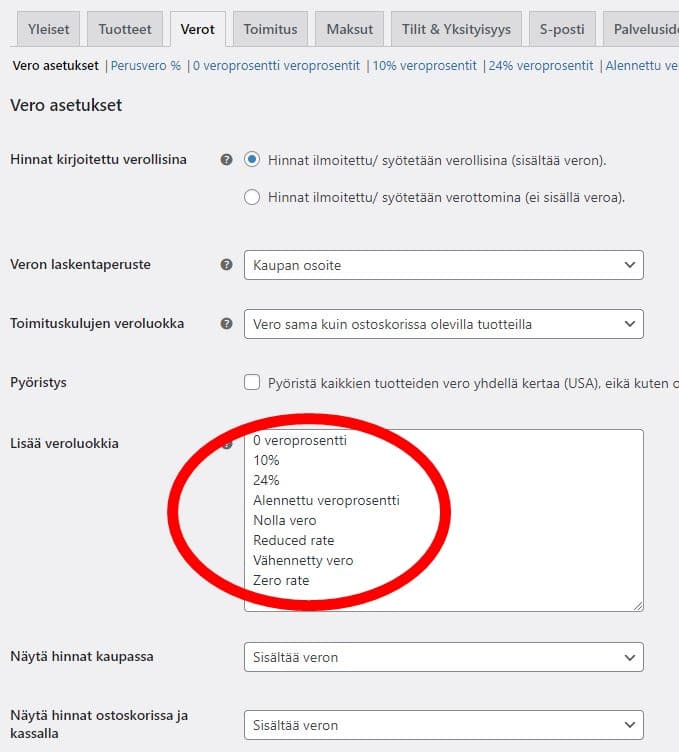Image resolution: width=679 pixels, height=752 pixels.
Task: Click help icon next to Veron laskentaperuste
Action: [227, 265]
